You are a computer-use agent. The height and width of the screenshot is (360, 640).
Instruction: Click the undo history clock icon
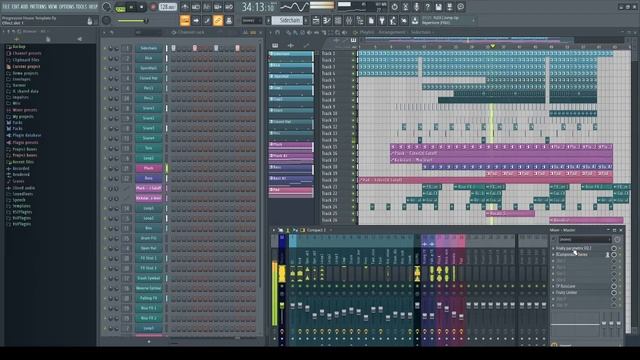coord(394,7)
